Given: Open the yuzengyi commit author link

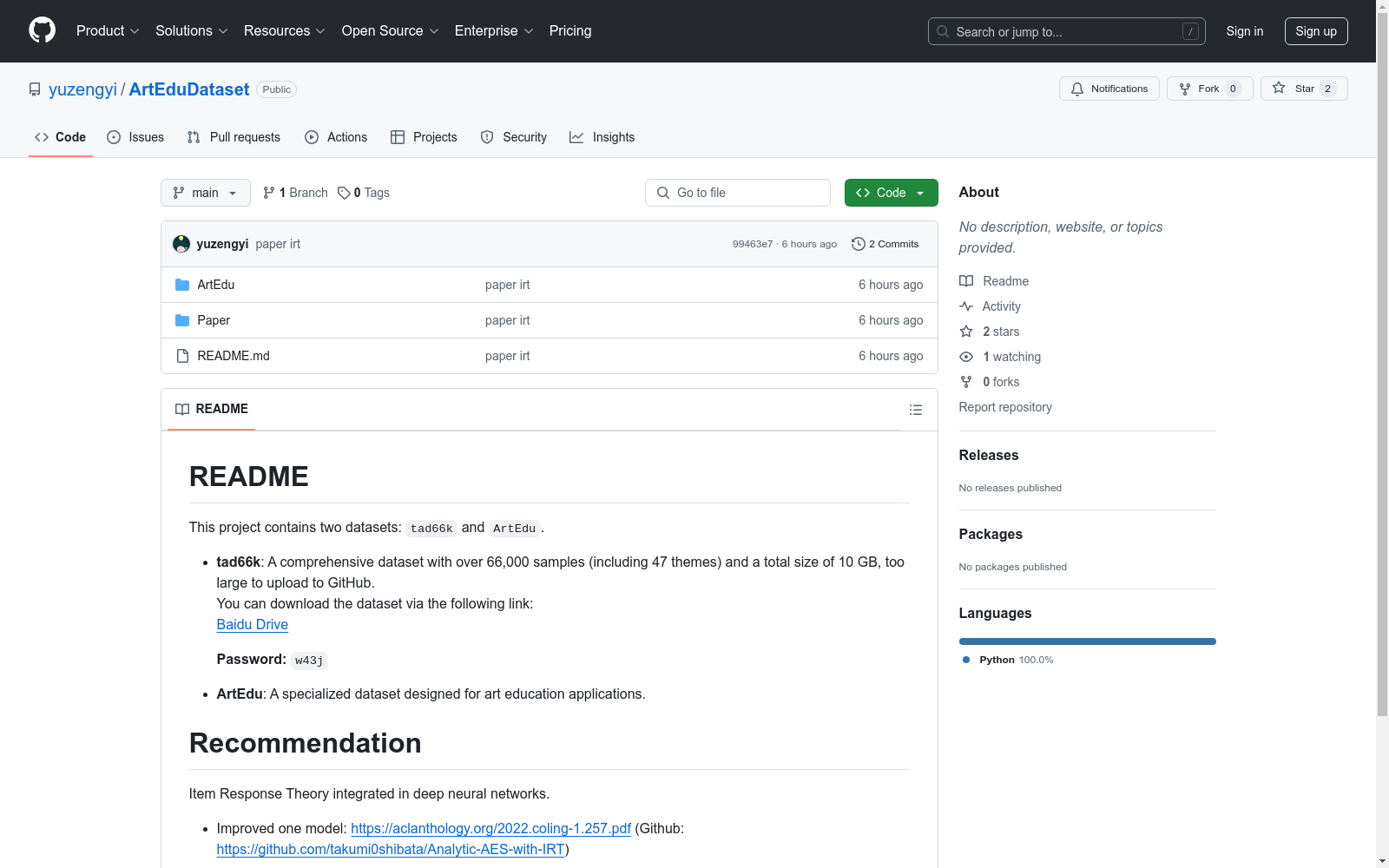Looking at the screenshot, I should point(222,244).
